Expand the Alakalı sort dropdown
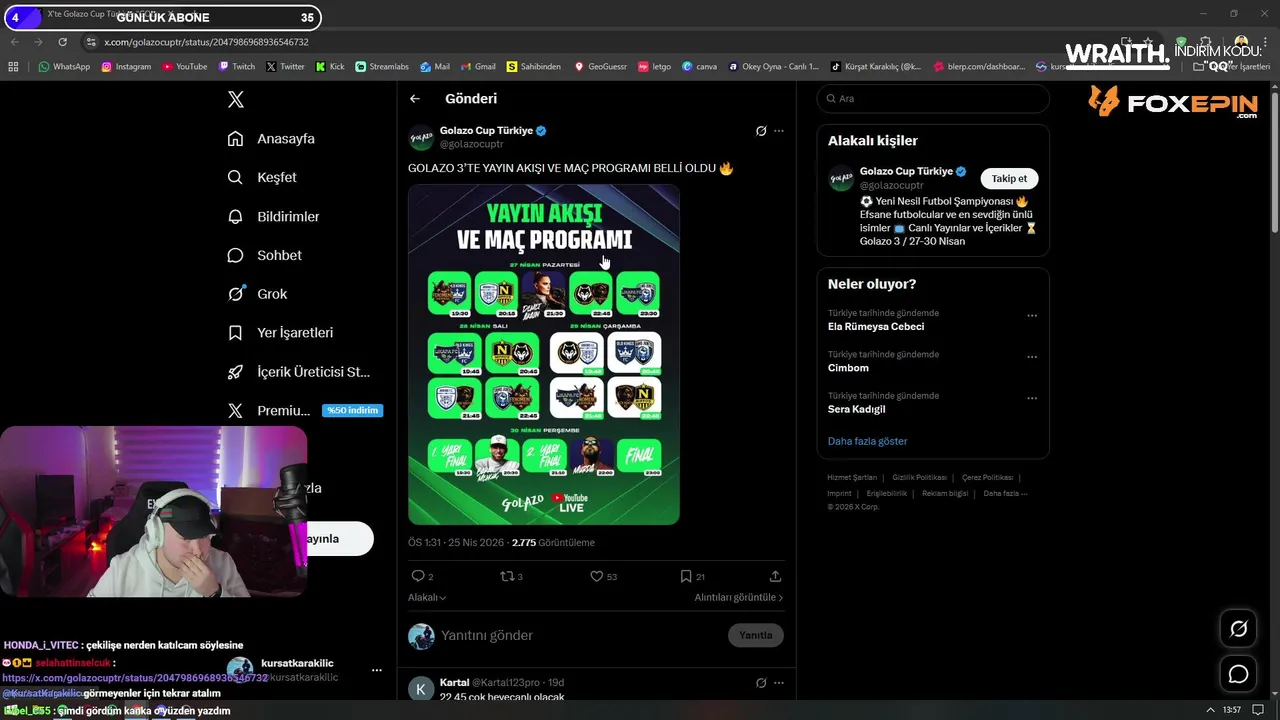 (x=427, y=597)
